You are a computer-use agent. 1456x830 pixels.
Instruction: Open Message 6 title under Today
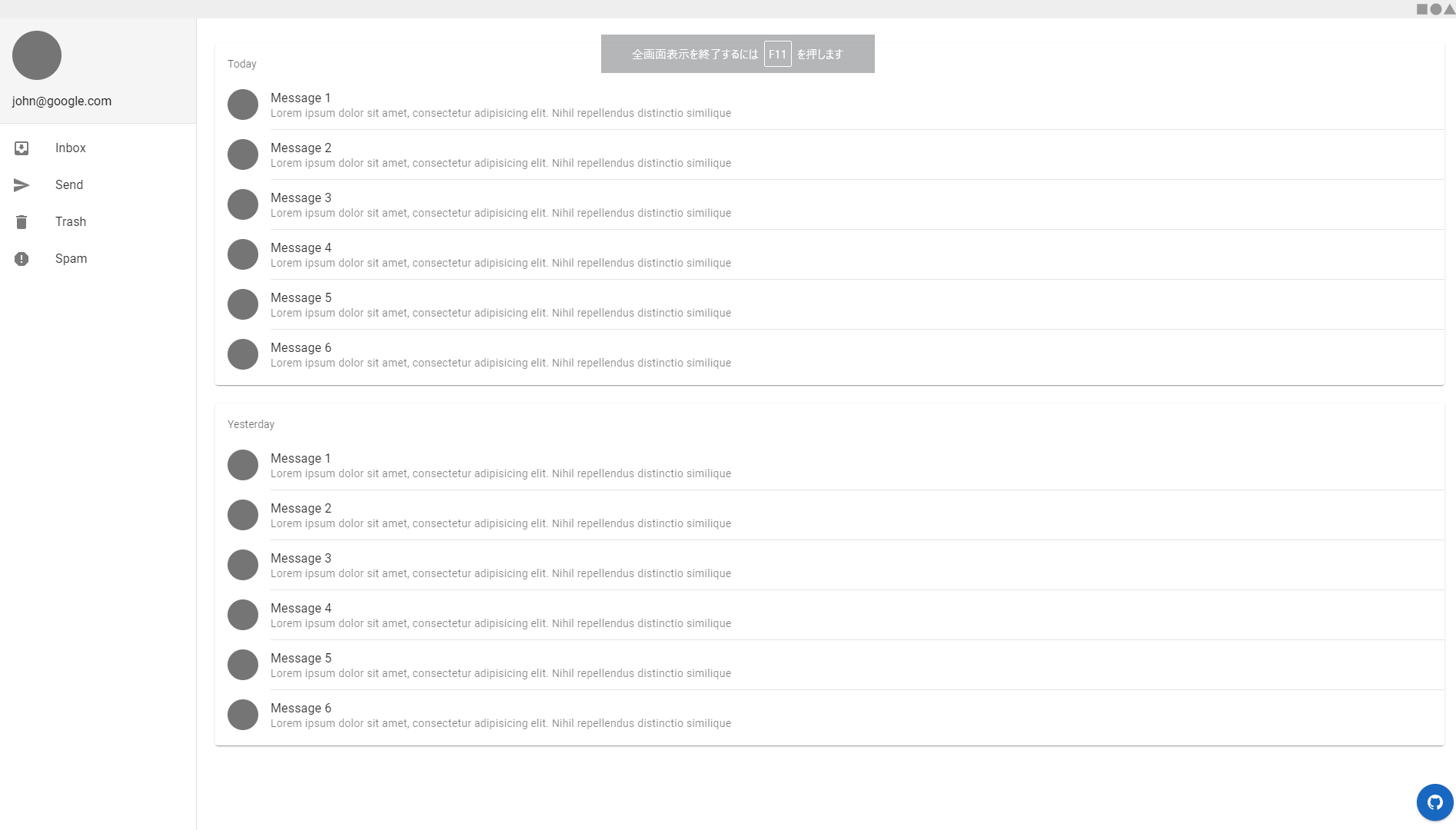[x=301, y=348]
